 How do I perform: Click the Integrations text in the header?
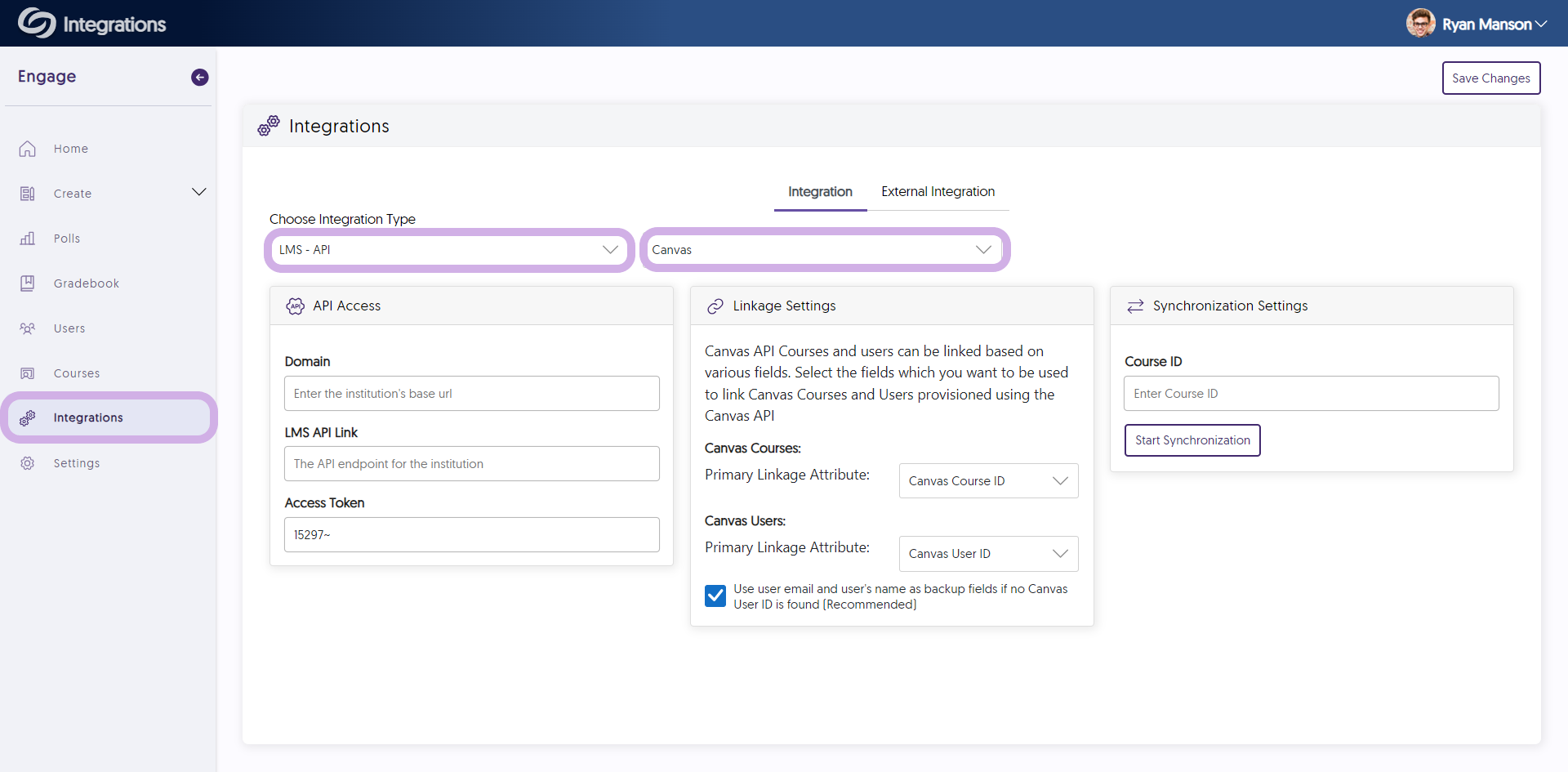[114, 25]
